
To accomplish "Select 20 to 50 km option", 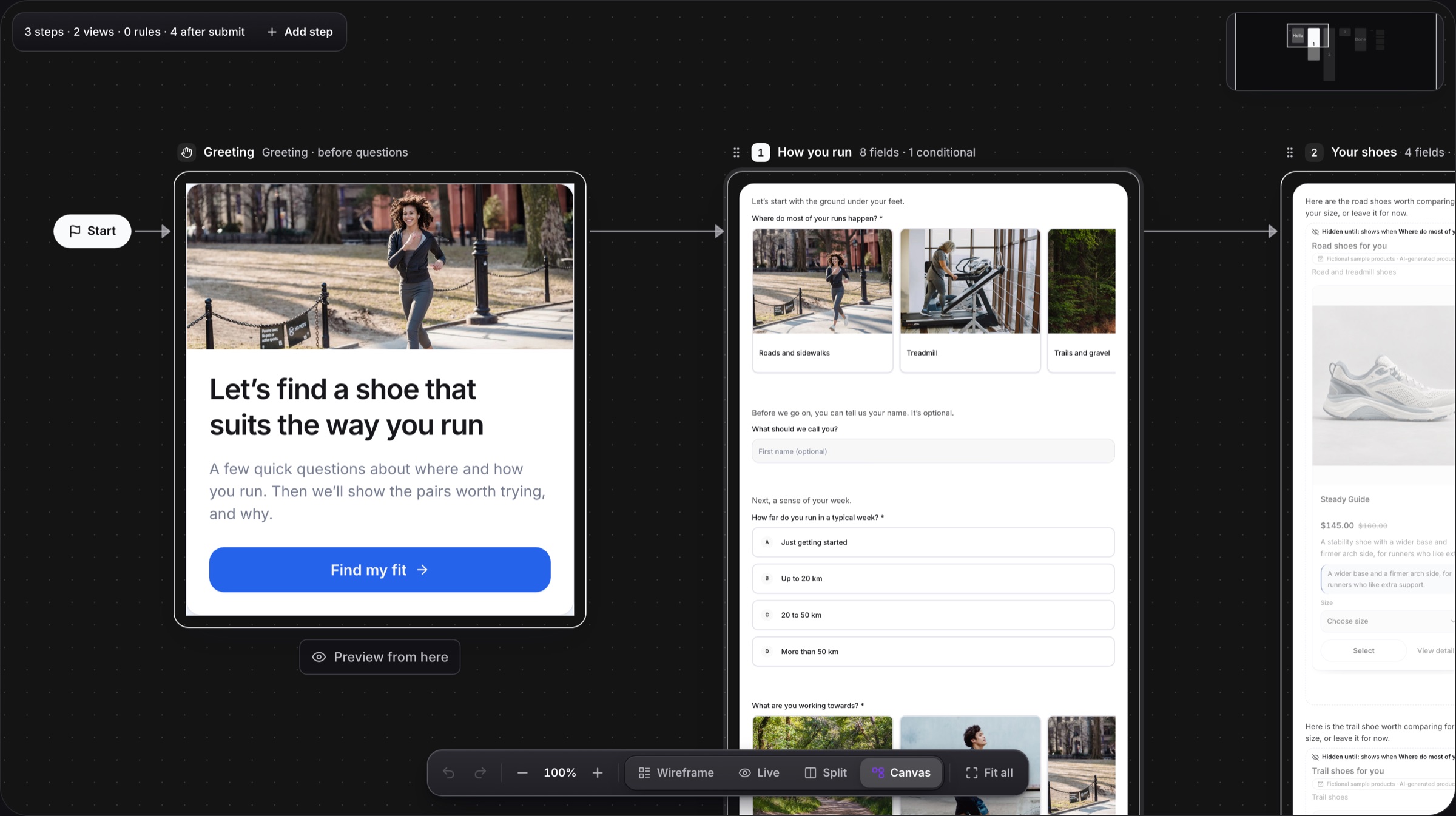I will click(933, 615).
